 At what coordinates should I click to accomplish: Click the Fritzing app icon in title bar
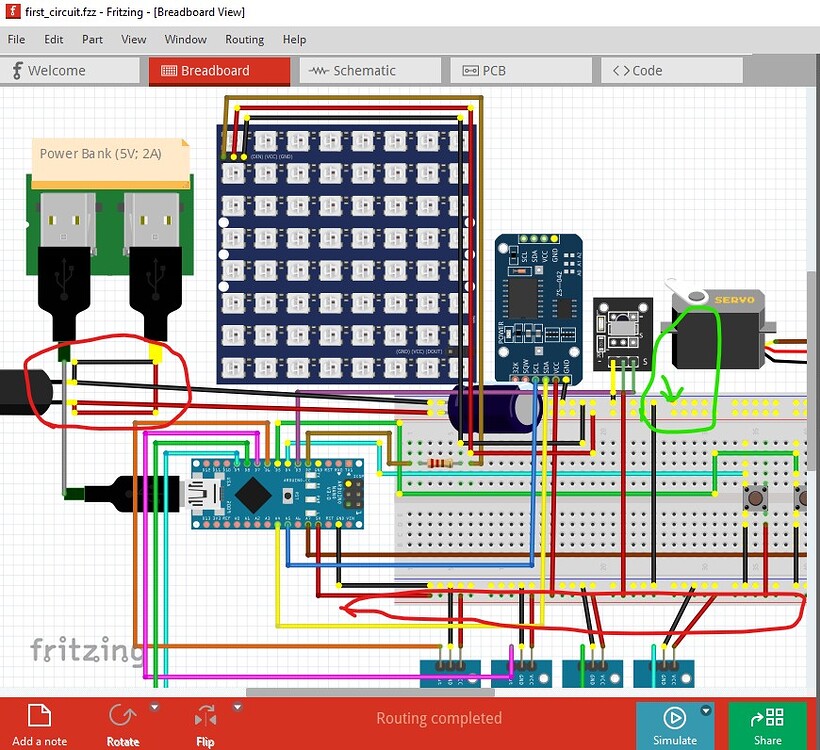click(13, 12)
